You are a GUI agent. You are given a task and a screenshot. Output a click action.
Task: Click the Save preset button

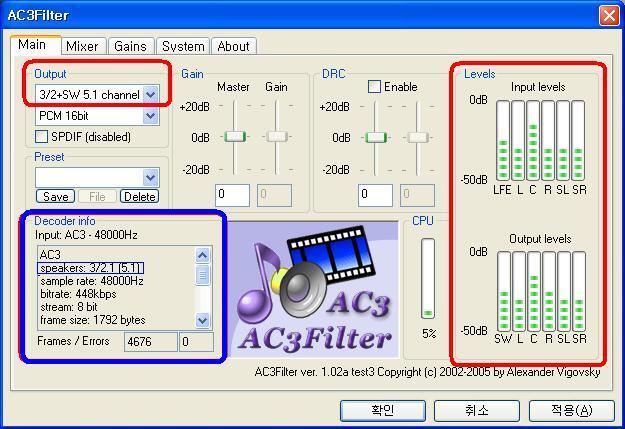click(x=55, y=197)
